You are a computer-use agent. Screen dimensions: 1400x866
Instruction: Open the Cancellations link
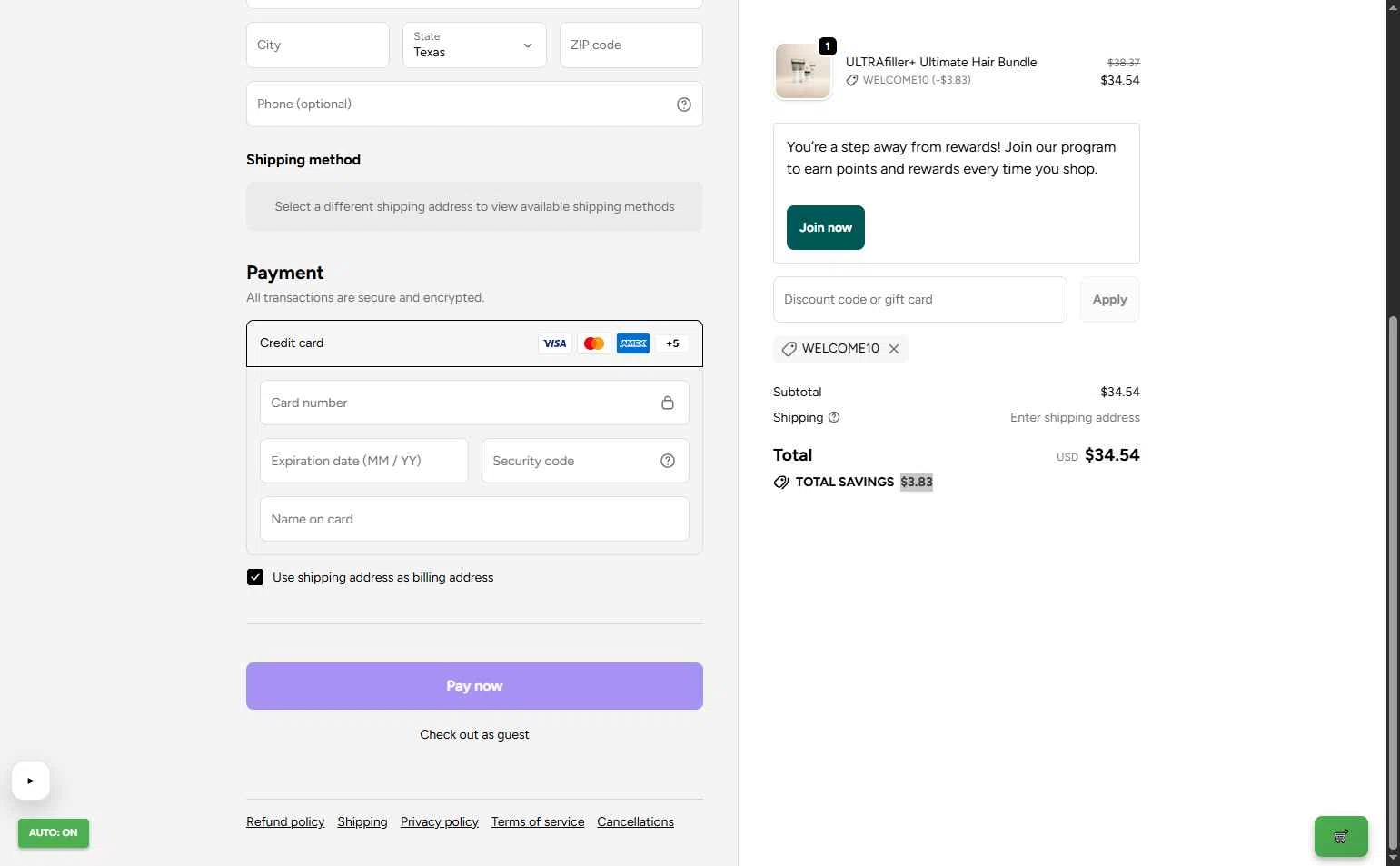pyautogui.click(x=636, y=821)
